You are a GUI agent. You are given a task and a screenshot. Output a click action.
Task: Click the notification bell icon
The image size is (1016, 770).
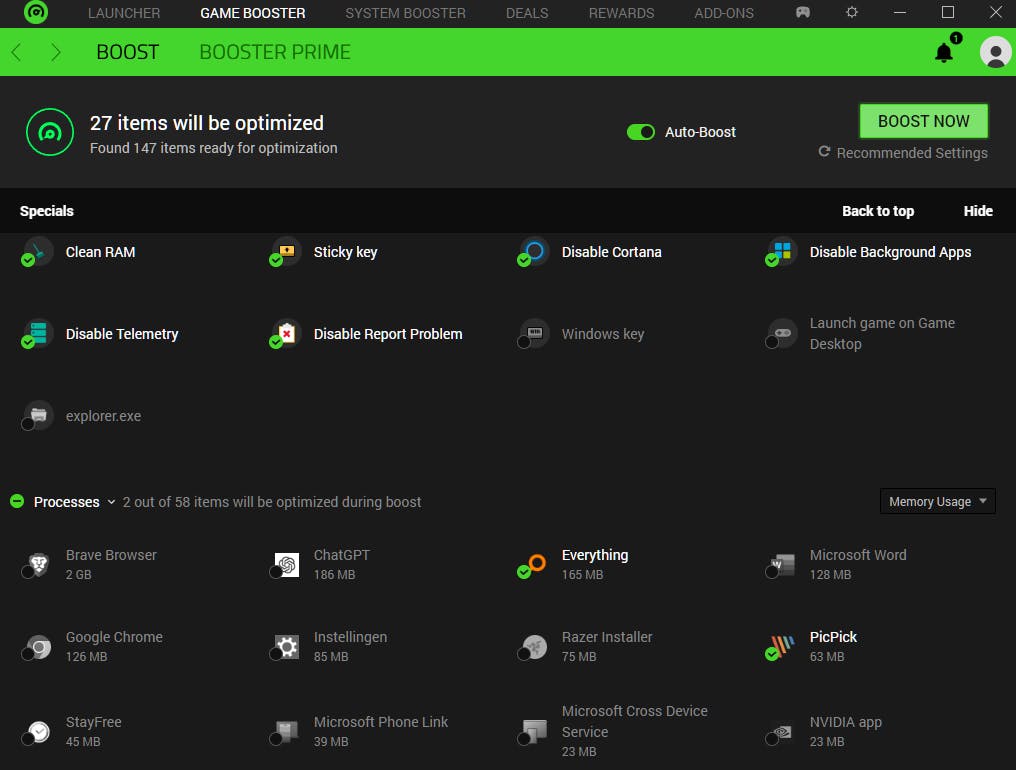point(944,52)
